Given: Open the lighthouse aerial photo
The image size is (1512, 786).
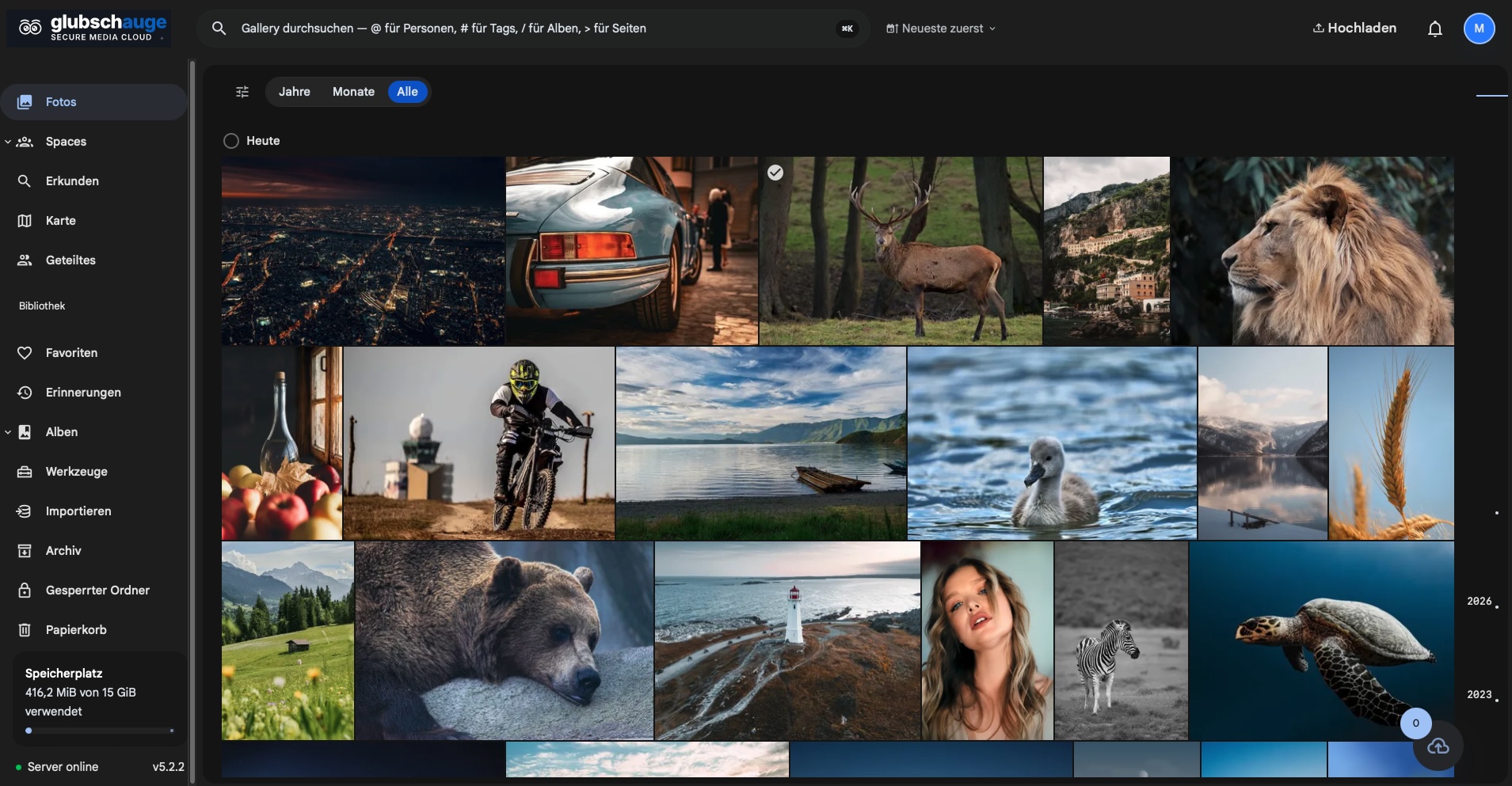Looking at the screenshot, I should click(x=787, y=640).
